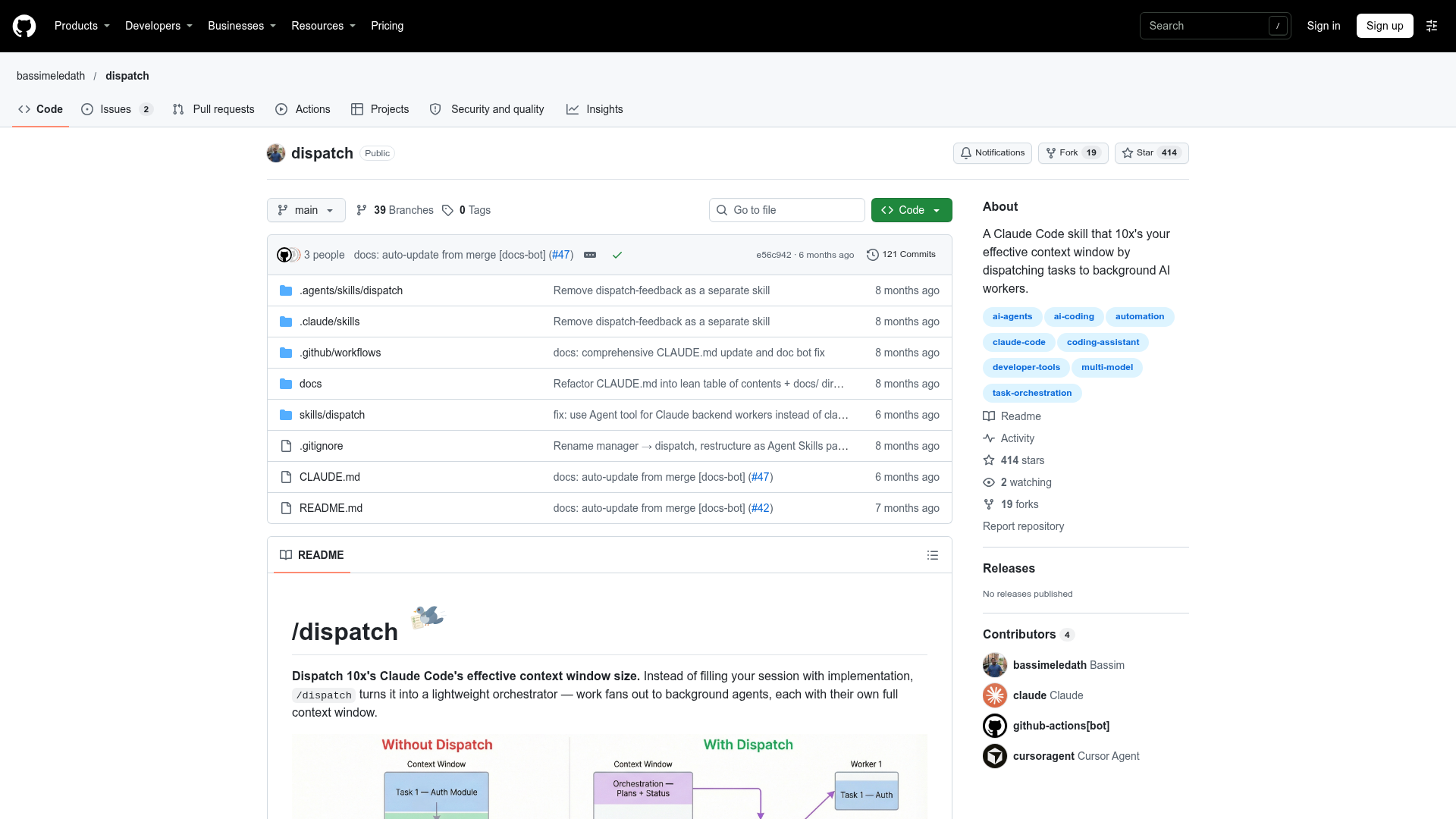This screenshot has width=1456, height=819.
Task: Open the green Code dropdown button
Action: tap(912, 210)
